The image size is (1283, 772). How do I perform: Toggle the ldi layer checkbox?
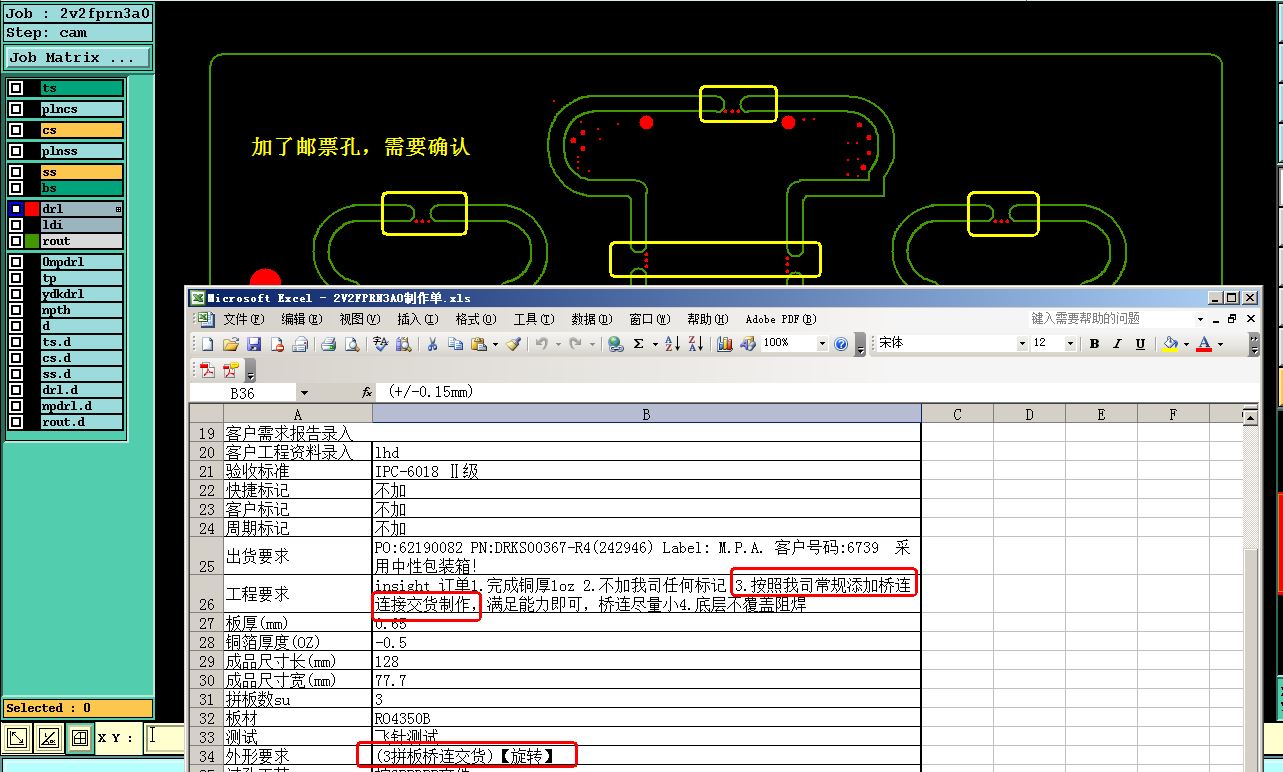click(16, 225)
